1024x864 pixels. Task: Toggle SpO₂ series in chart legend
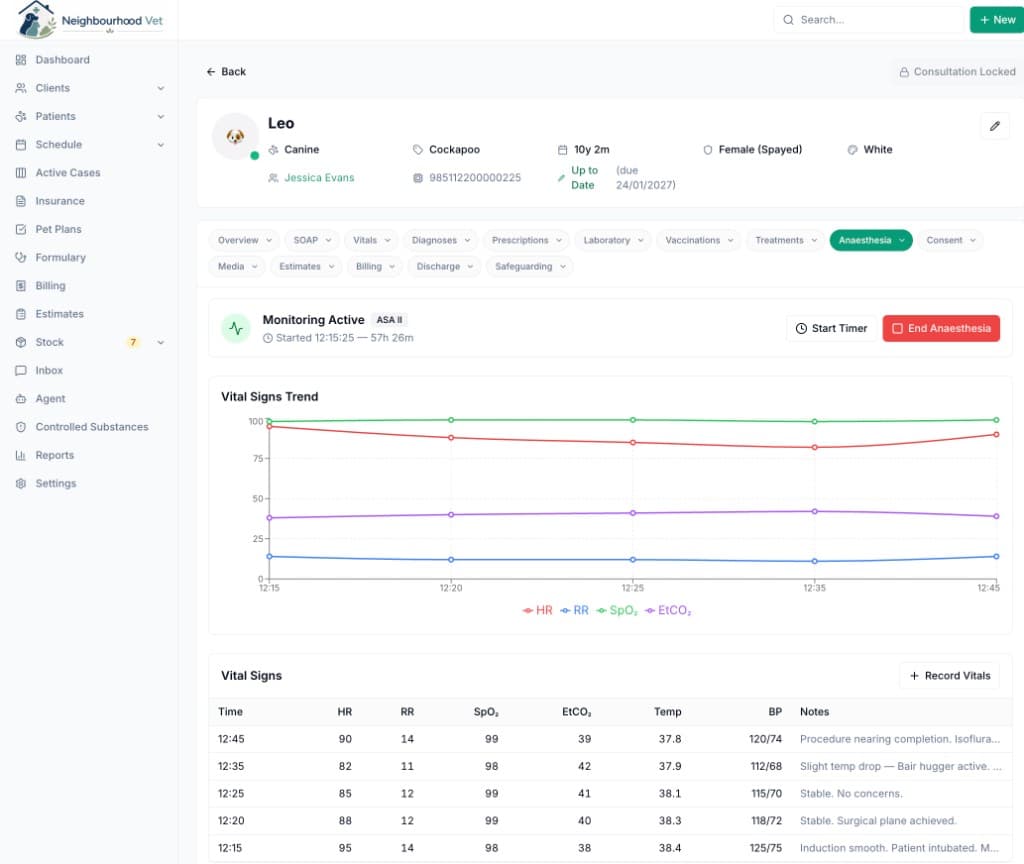click(616, 610)
